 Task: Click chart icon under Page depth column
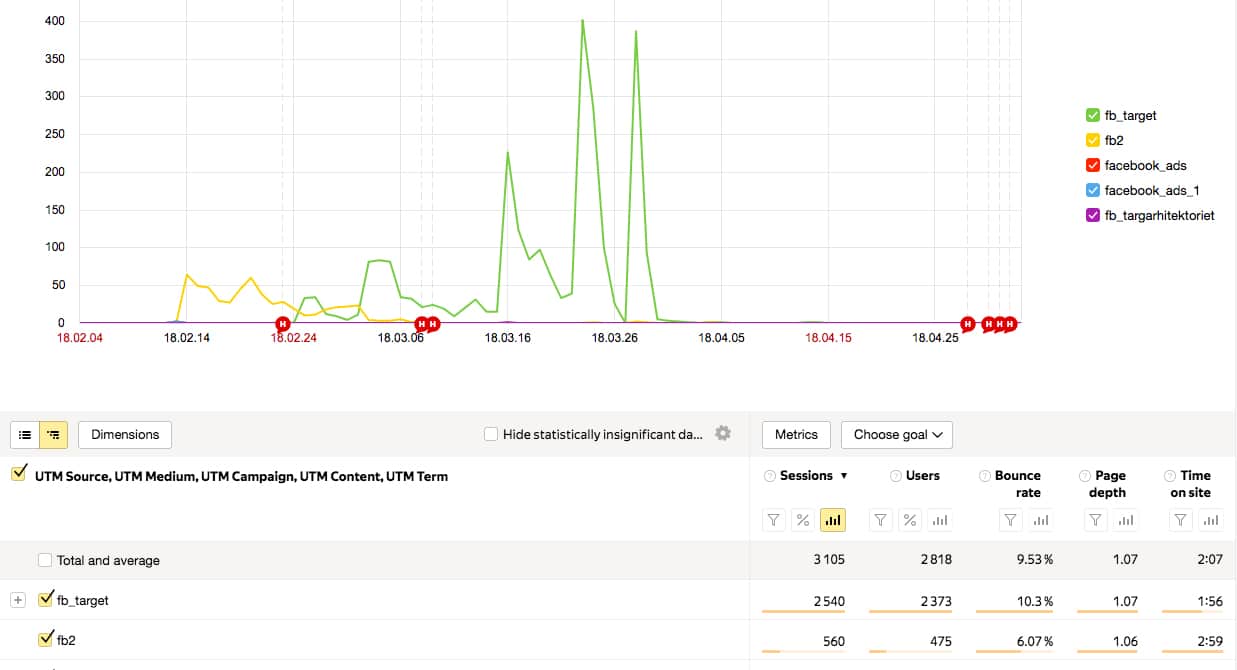[1126, 520]
